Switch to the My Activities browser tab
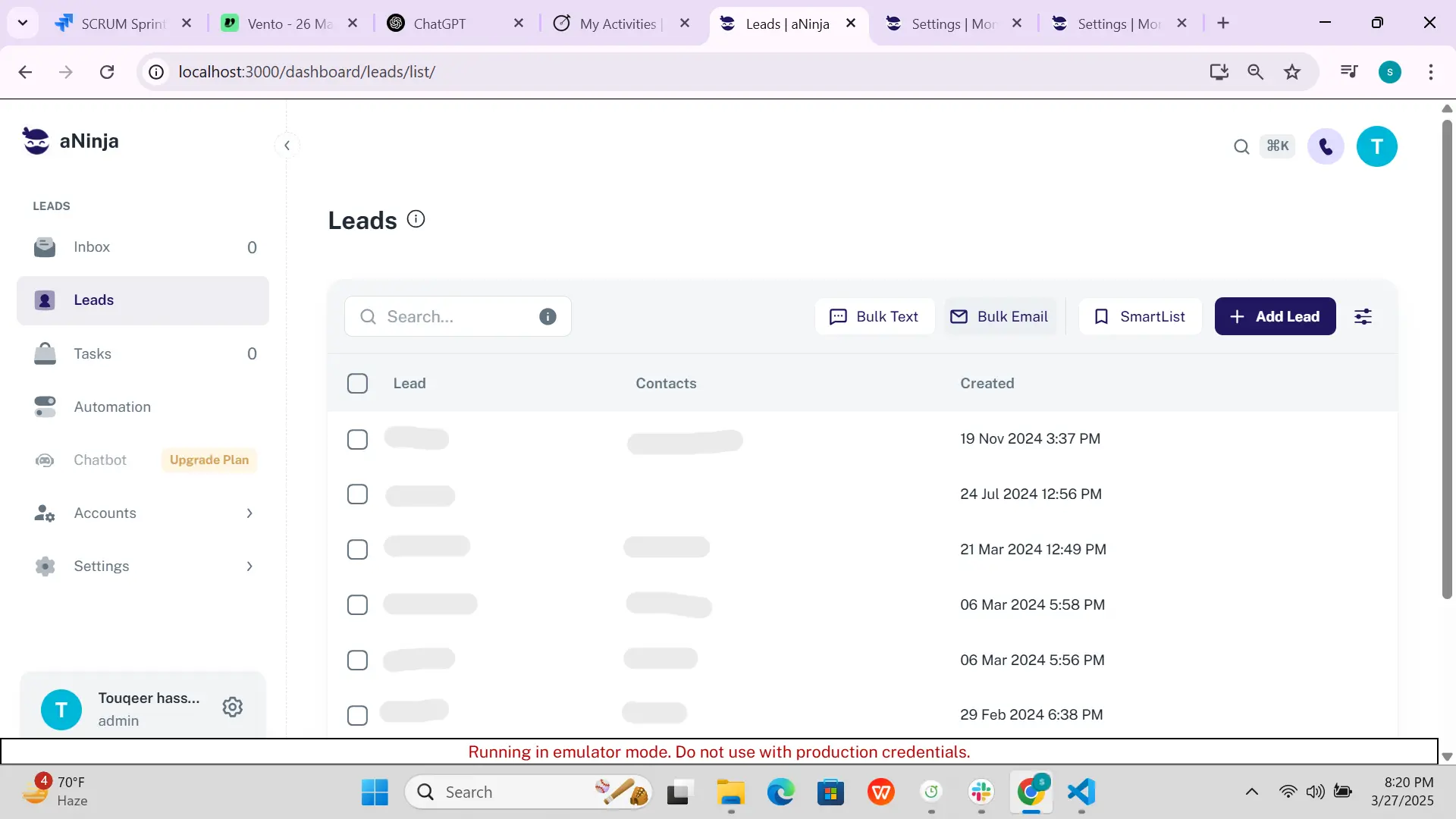 [x=617, y=24]
